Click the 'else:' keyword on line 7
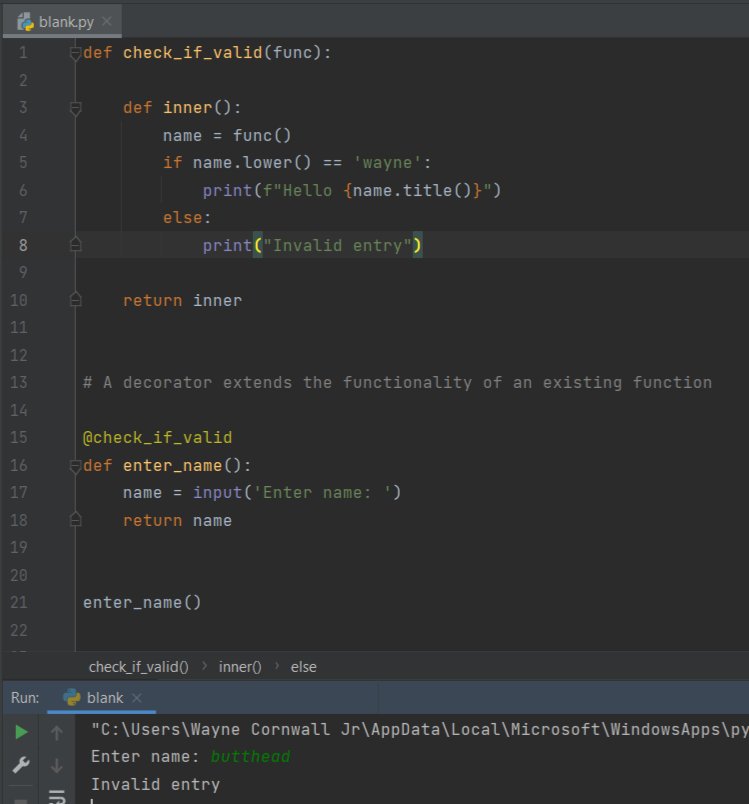749x804 pixels. [187, 217]
